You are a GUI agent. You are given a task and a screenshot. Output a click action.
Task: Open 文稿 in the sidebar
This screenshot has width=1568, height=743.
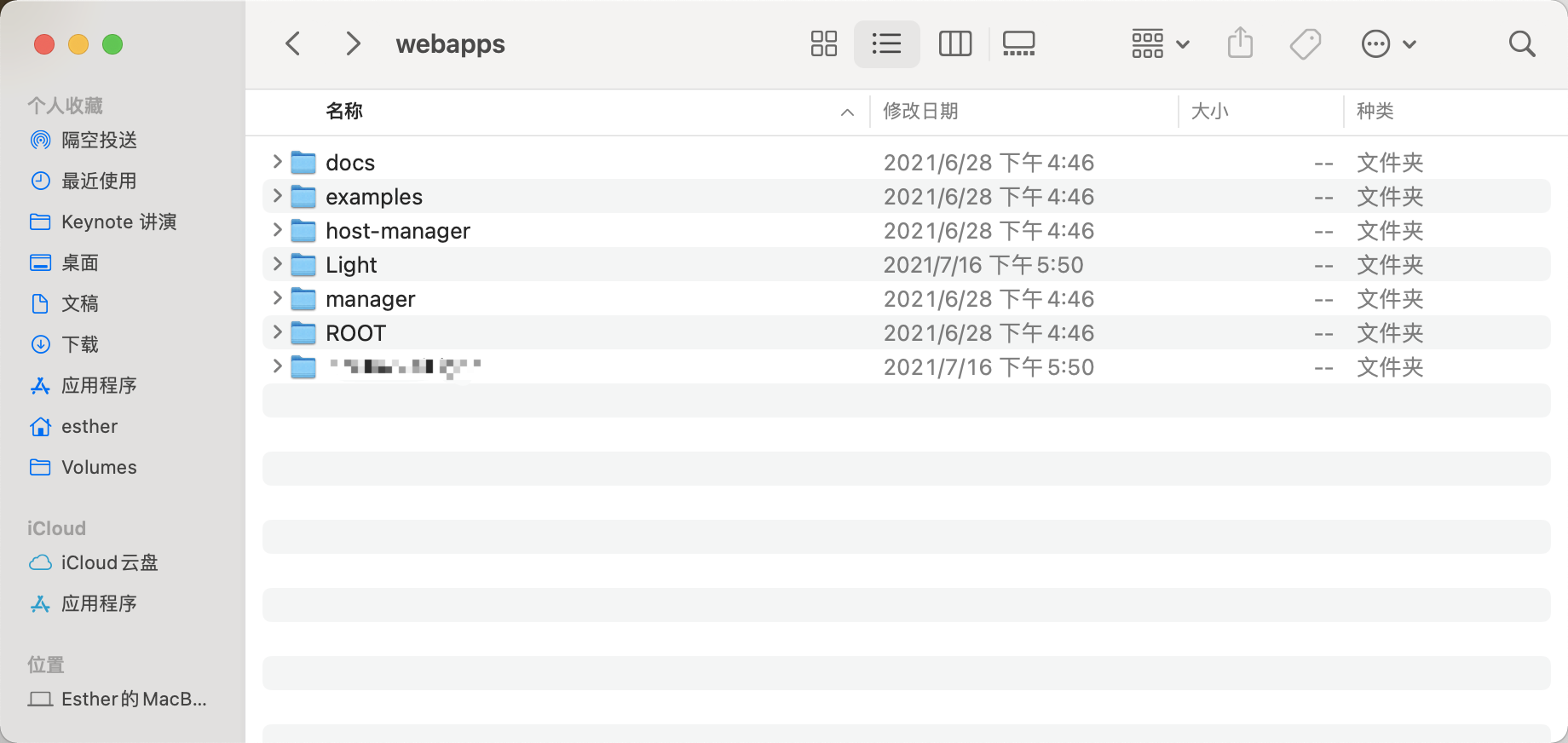pyautogui.click(x=65, y=303)
